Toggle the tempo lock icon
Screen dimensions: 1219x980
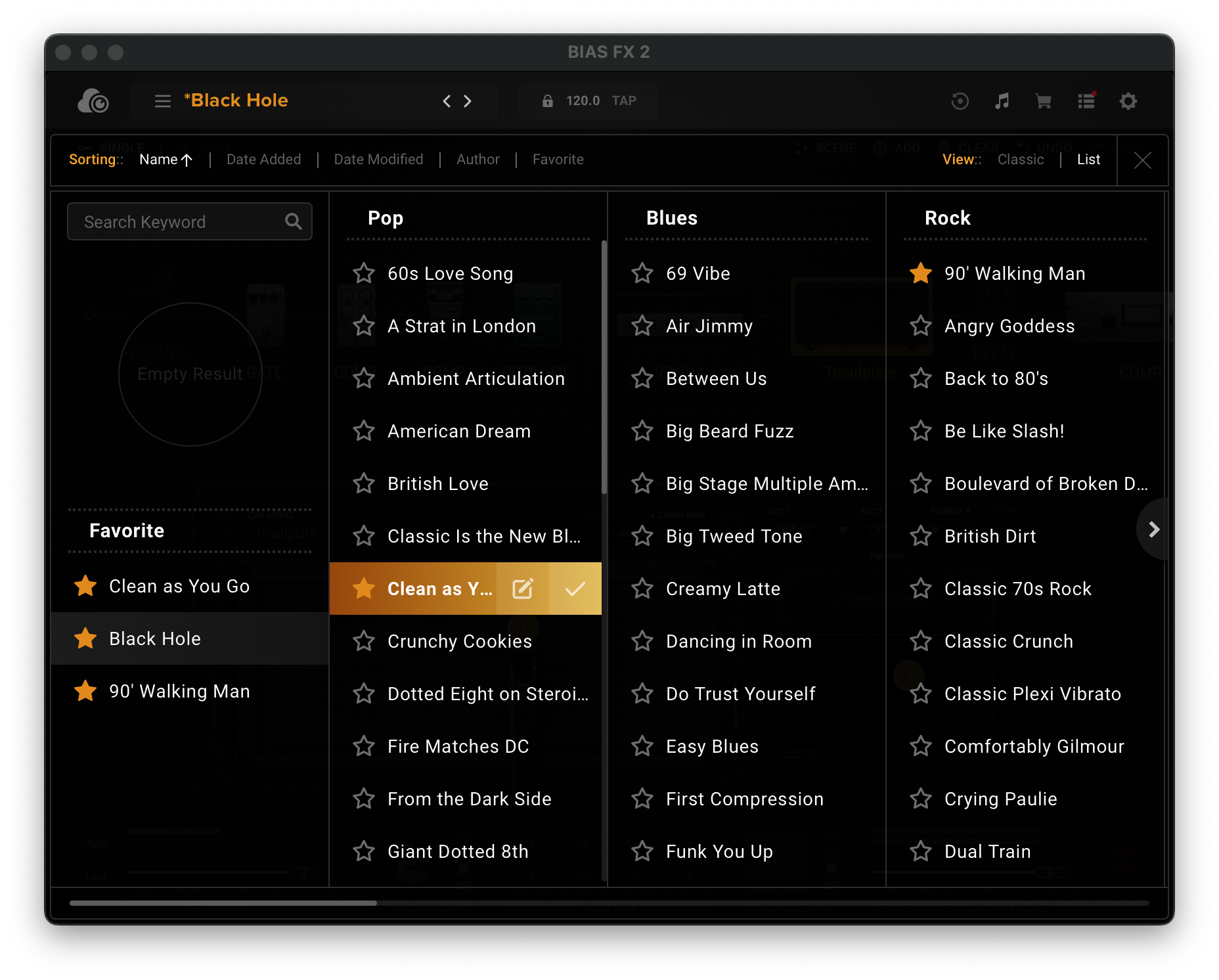pos(547,101)
